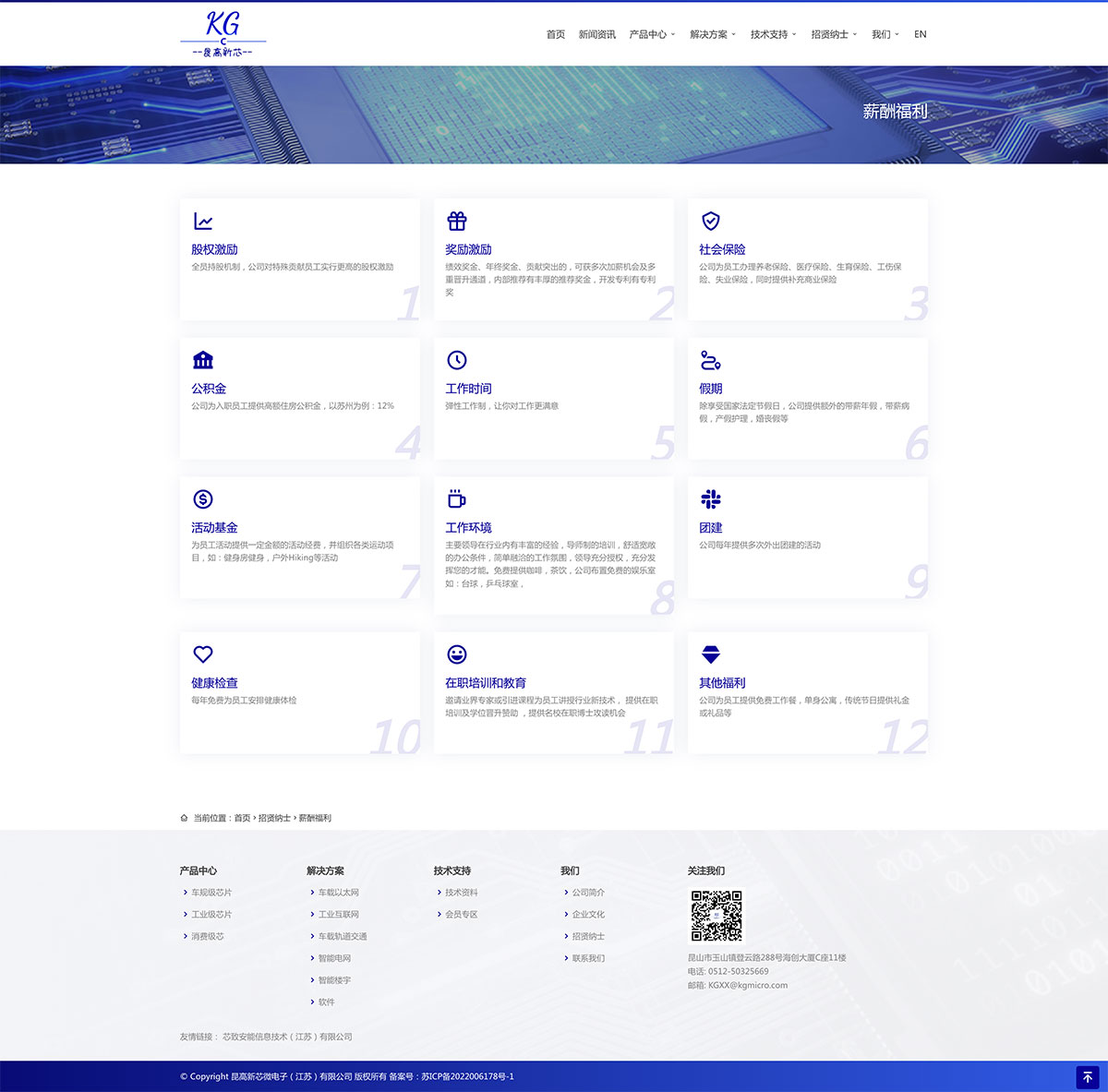This screenshot has height=1092, width=1108.
Task: Switch language via the EN link
Action: [920, 34]
